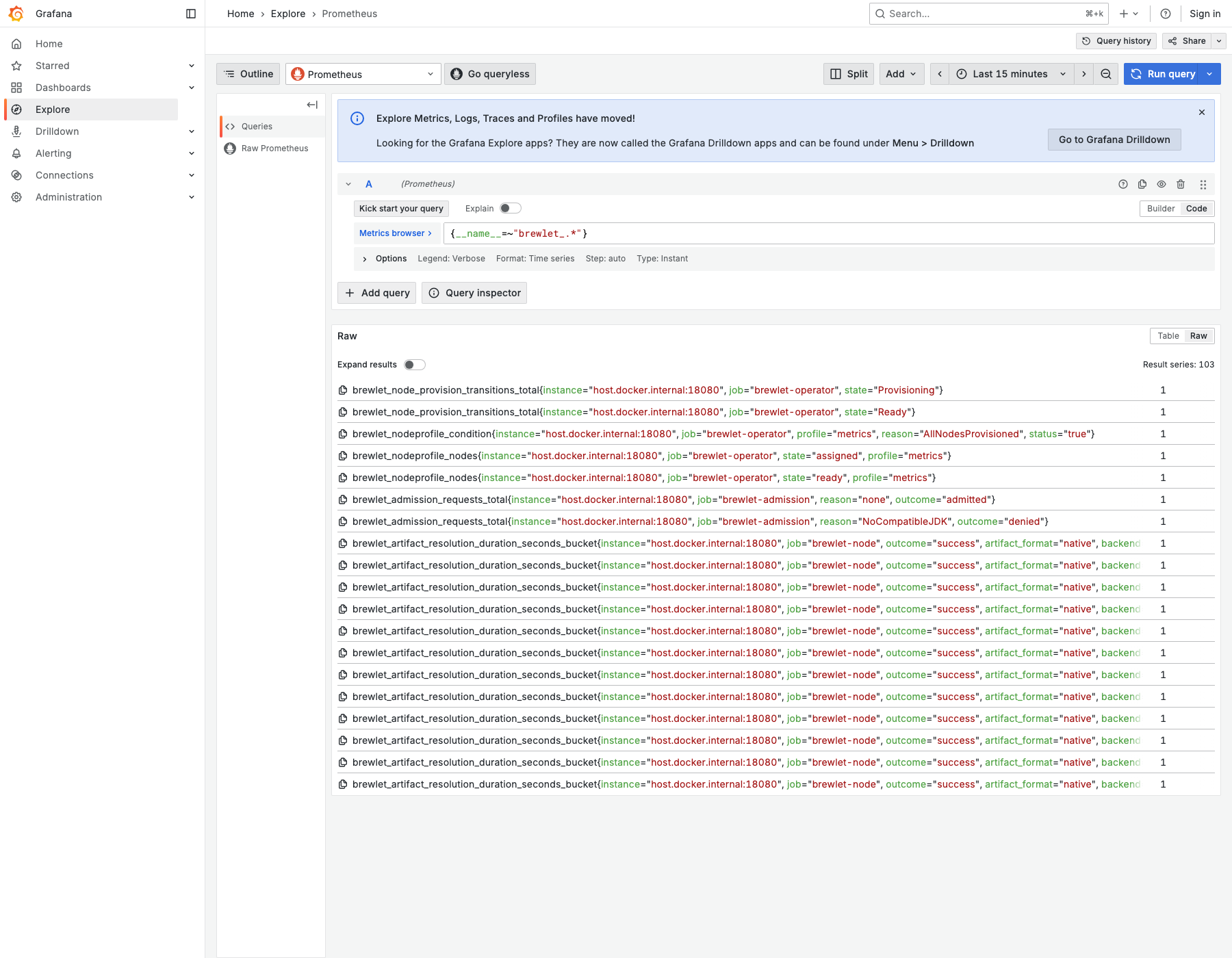The width and height of the screenshot is (1232, 958).
Task: Delete query A with the trash icon
Action: pyautogui.click(x=1181, y=184)
